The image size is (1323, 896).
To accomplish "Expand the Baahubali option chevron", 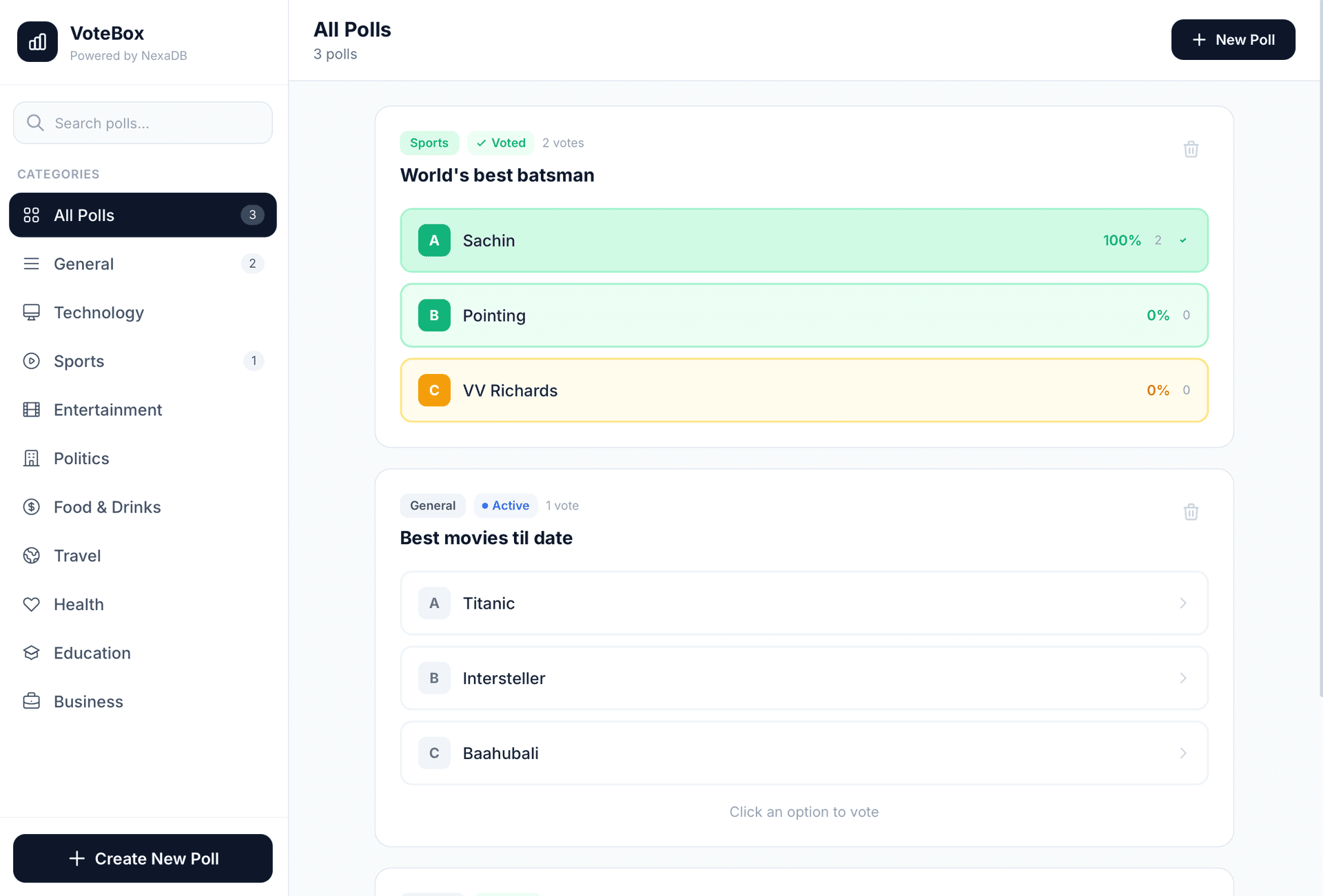I will tap(1183, 753).
